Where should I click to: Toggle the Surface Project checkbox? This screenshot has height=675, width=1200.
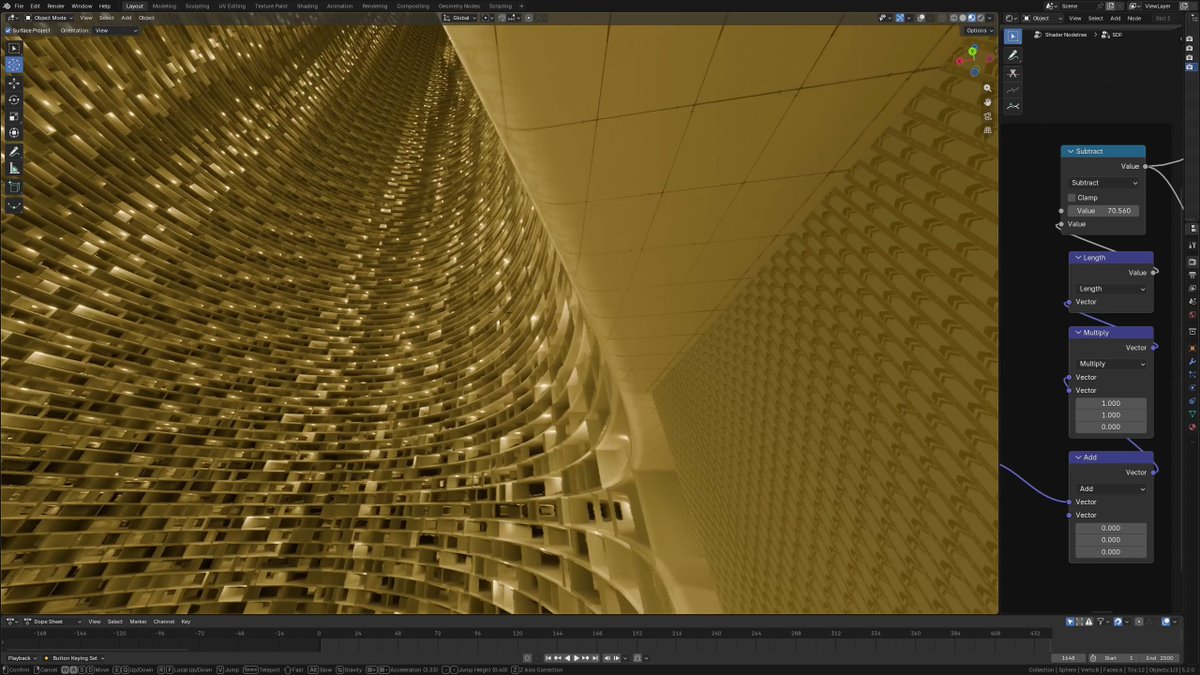[x=8, y=30]
